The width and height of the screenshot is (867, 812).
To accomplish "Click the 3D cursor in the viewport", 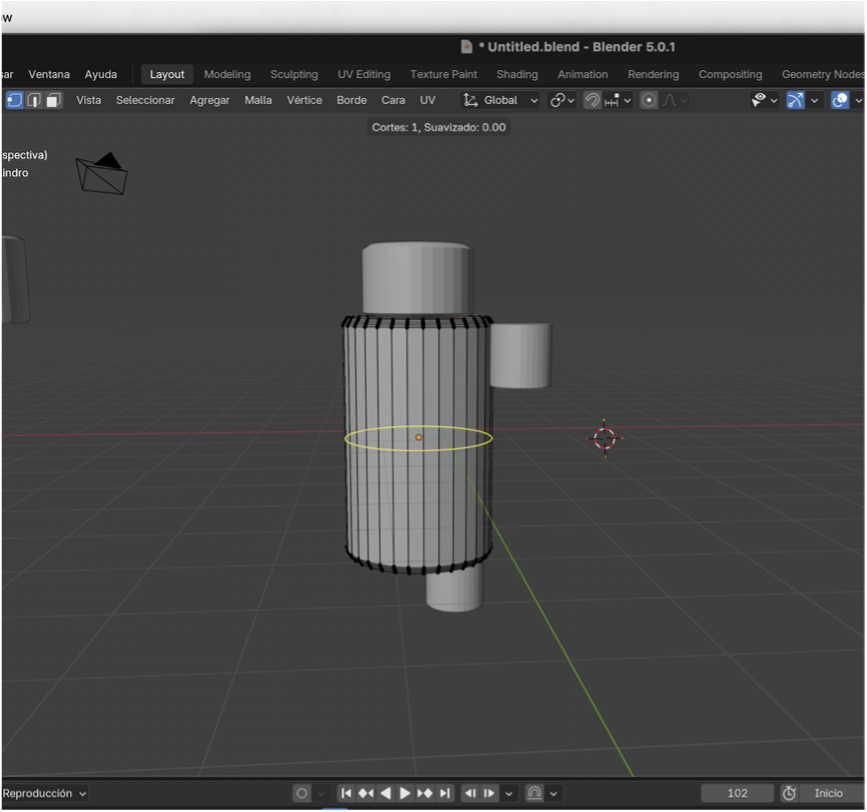I will click(604, 438).
